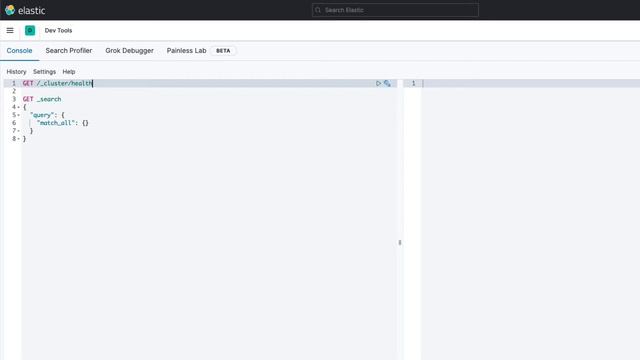
Task: Open the wrench request options icon
Action: click(x=387, y=83)
